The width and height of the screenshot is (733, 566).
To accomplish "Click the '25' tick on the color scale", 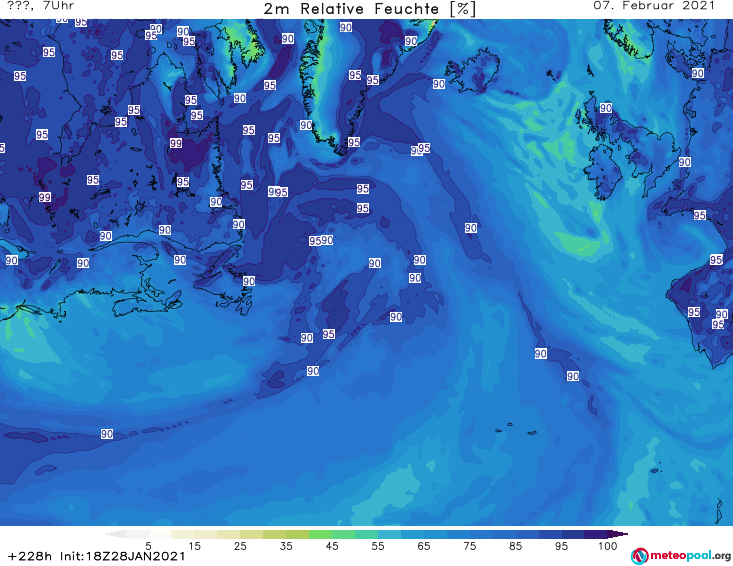I will (240, 545).
